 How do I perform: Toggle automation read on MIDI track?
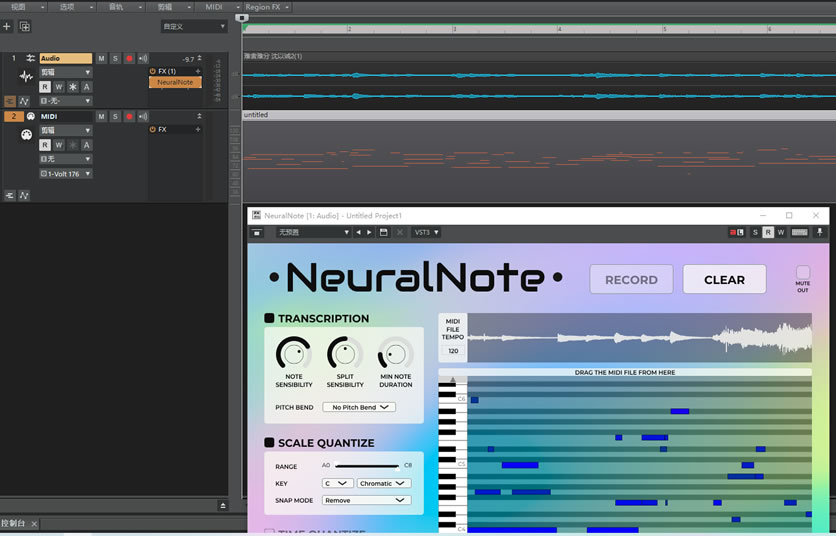click(45, 145)
